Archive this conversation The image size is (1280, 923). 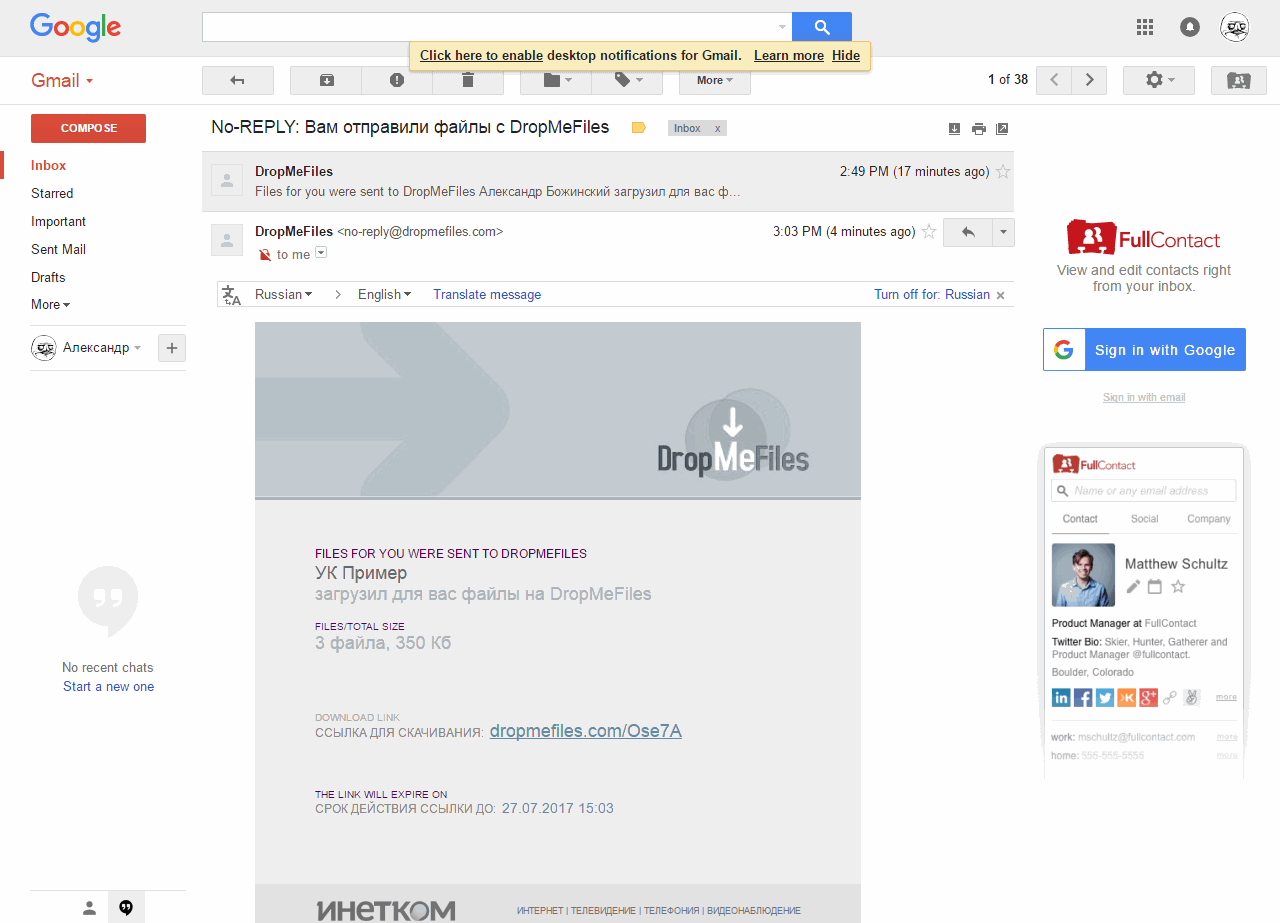point(326,80)
